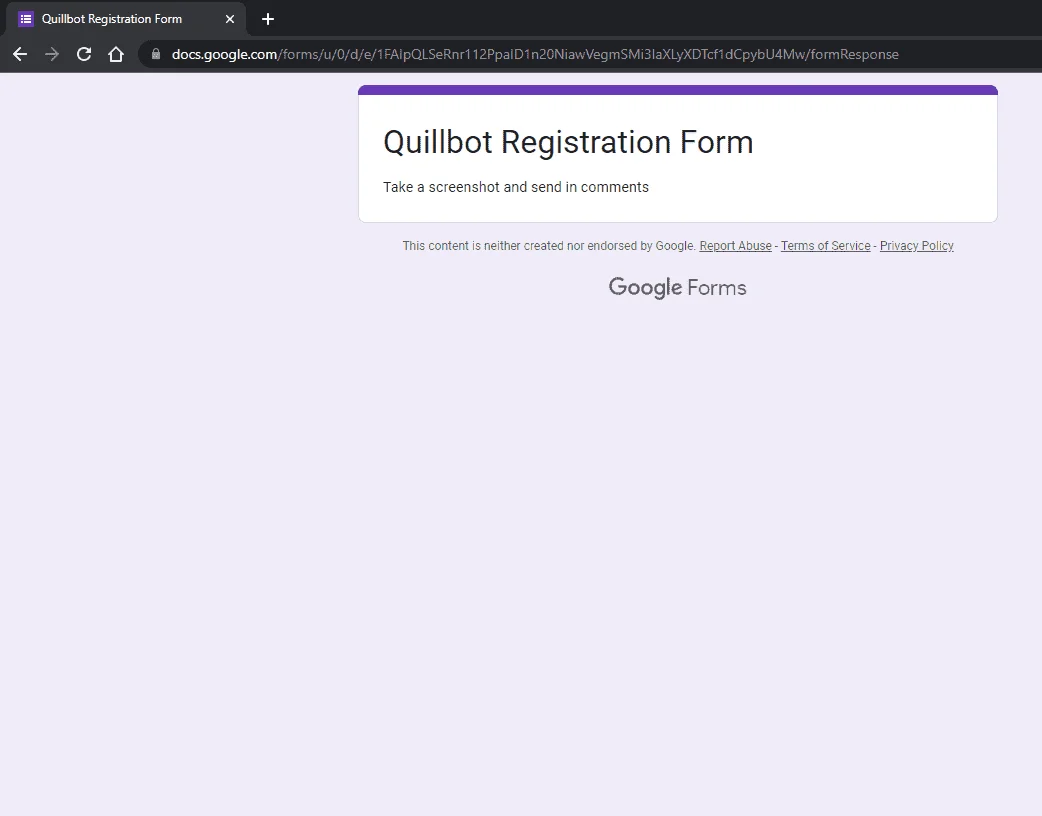The width and height of the screenshot is (1042, 816).
Task: Close the Quillbot Registration Form tab
Action: [230, 19]
